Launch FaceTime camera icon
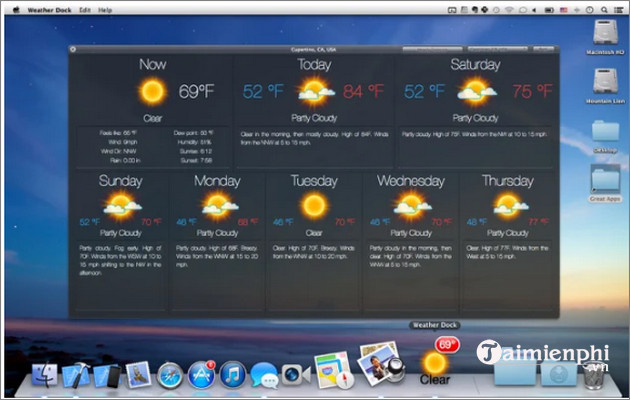This screenshot has height=400, width=630. [x=296, y=376]
